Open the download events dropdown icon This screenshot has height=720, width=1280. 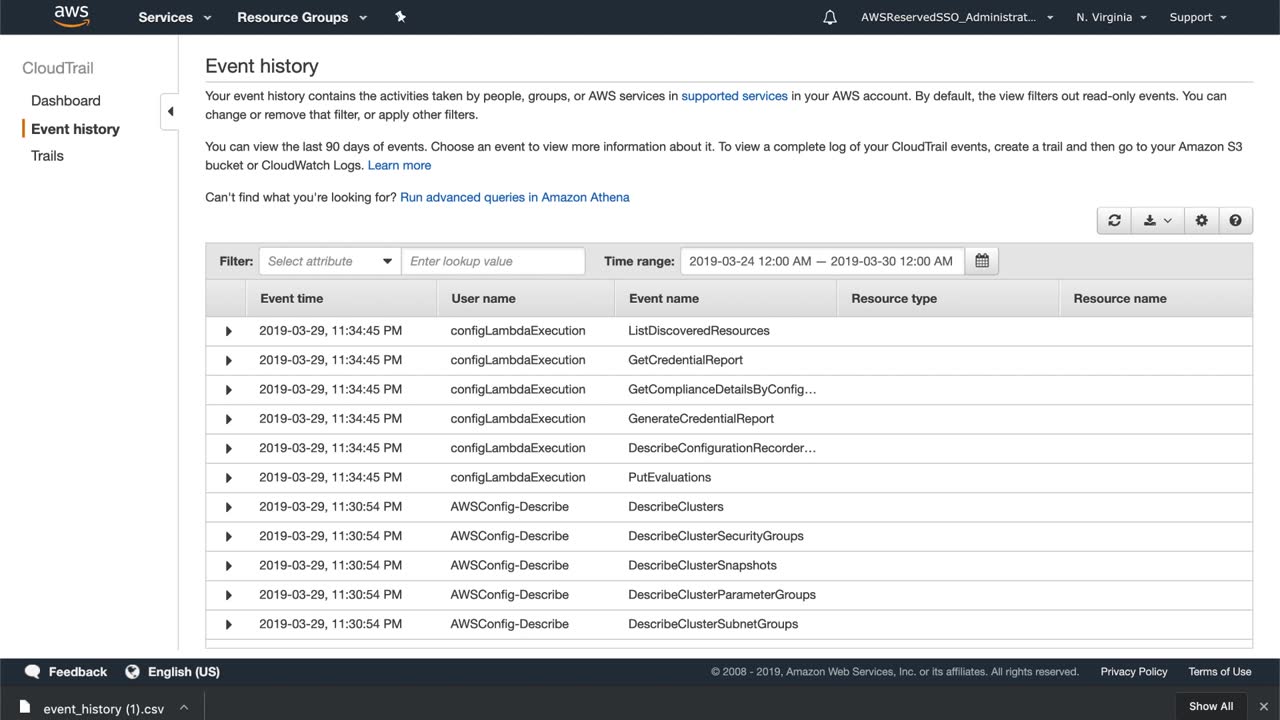[1157, 221]
